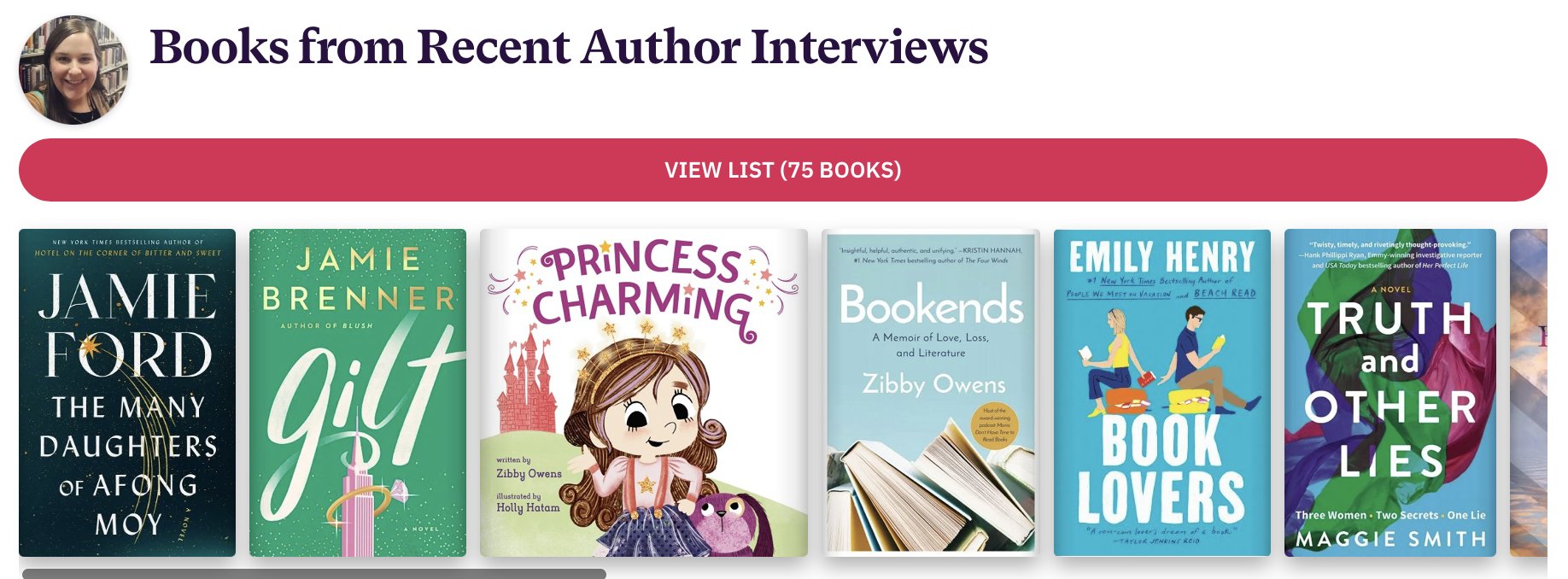Open the Princess Charming picture book cover

pyautogui.click(x=644, y=393)
